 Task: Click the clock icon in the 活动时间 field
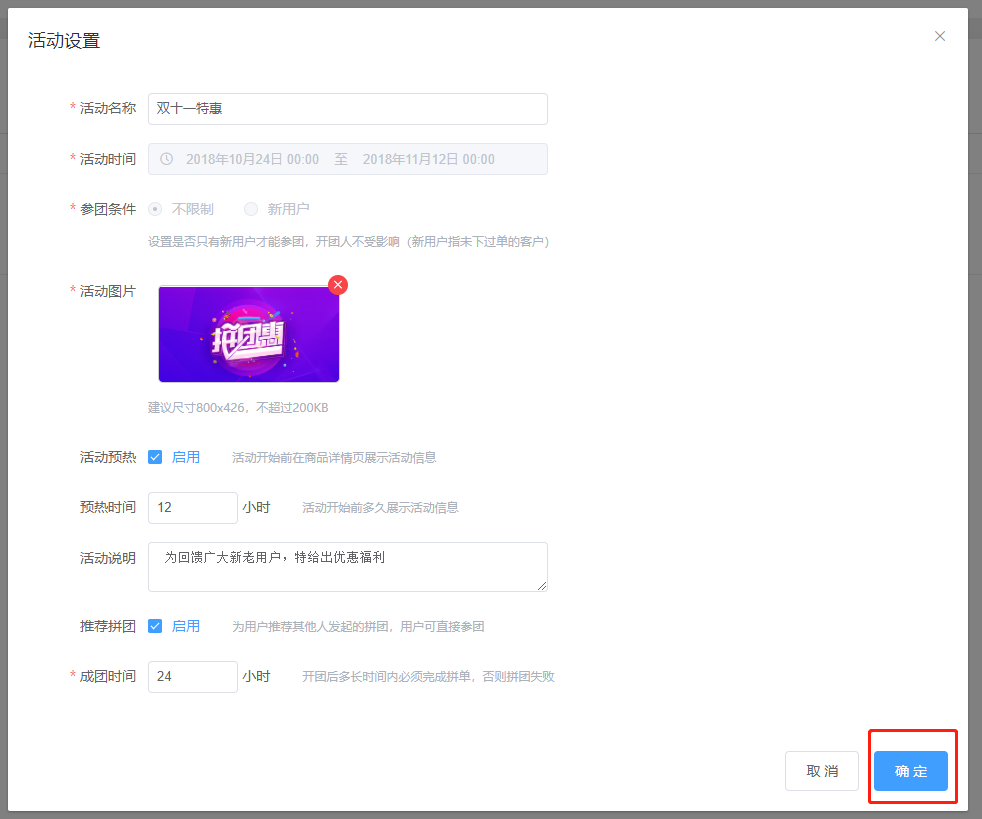click(167, 159)
